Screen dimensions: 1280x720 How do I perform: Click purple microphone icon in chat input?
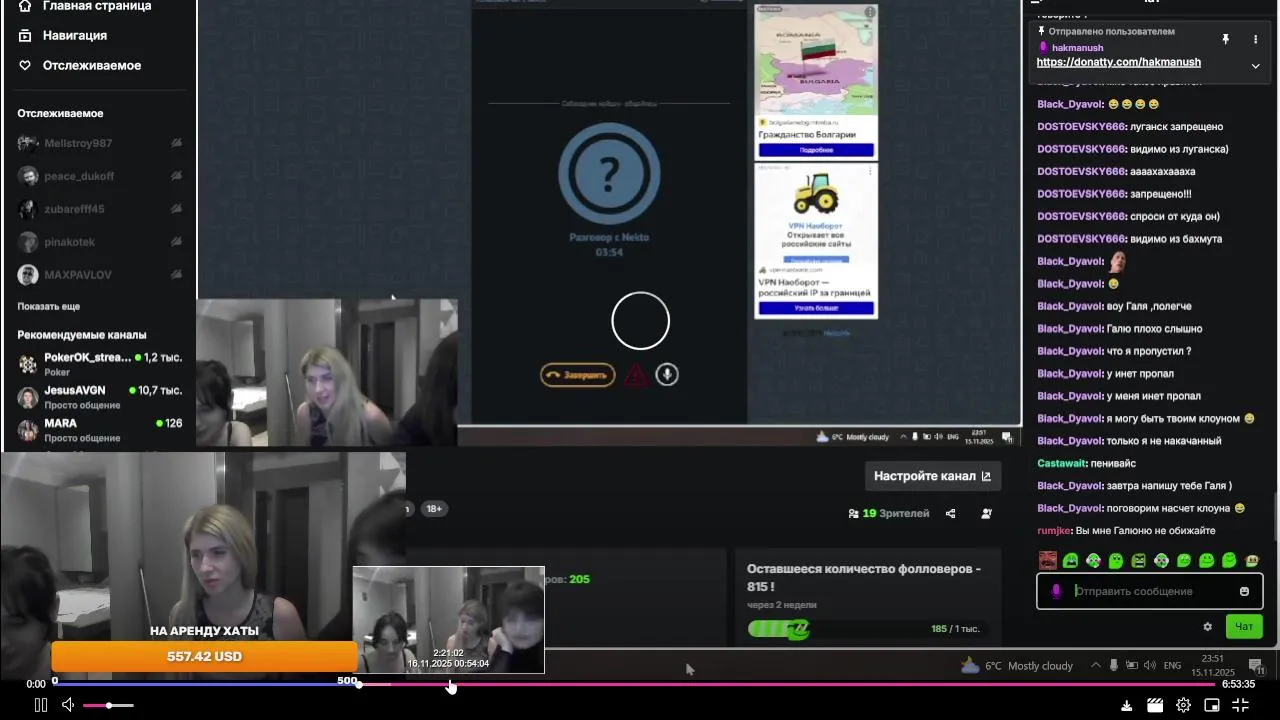pos(1056,591)
